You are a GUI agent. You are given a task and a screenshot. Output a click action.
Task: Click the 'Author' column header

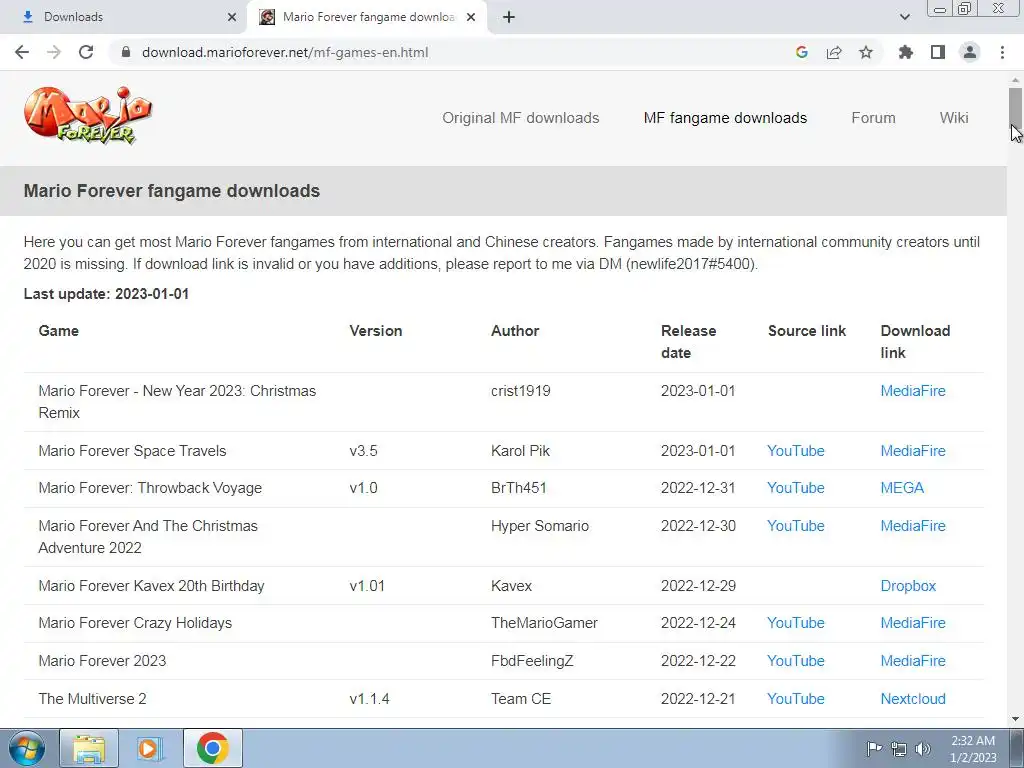coord(515,330)
